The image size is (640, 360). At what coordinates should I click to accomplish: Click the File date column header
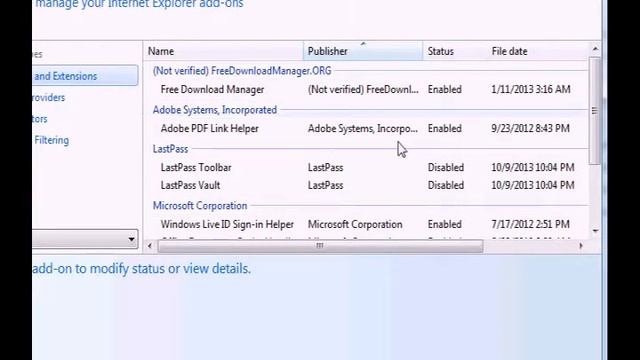click(x=537, y=51)
